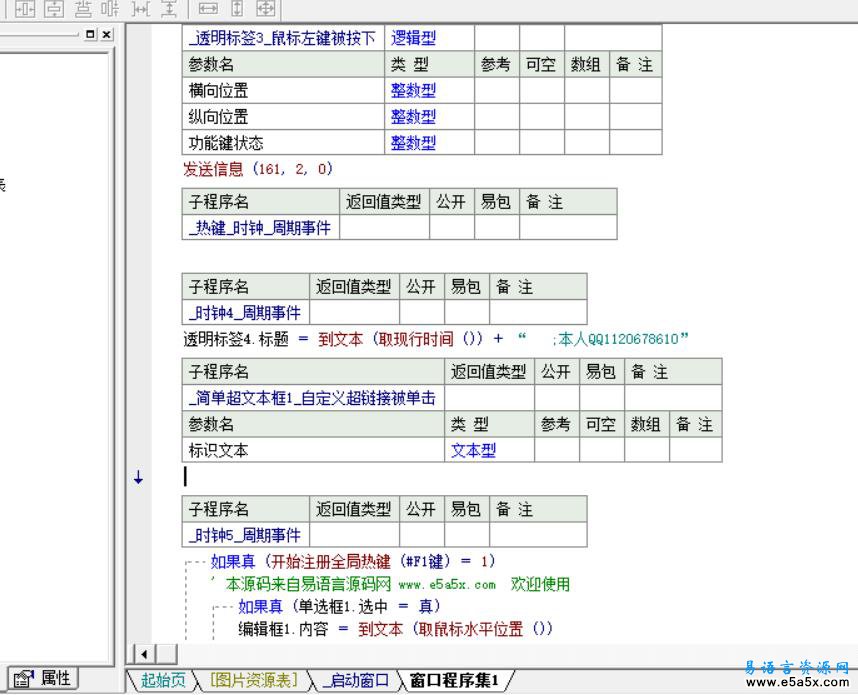Click the 整数型 type of 横向位置
The height and width of the screenshot is (695, 858).
[430, 90]
